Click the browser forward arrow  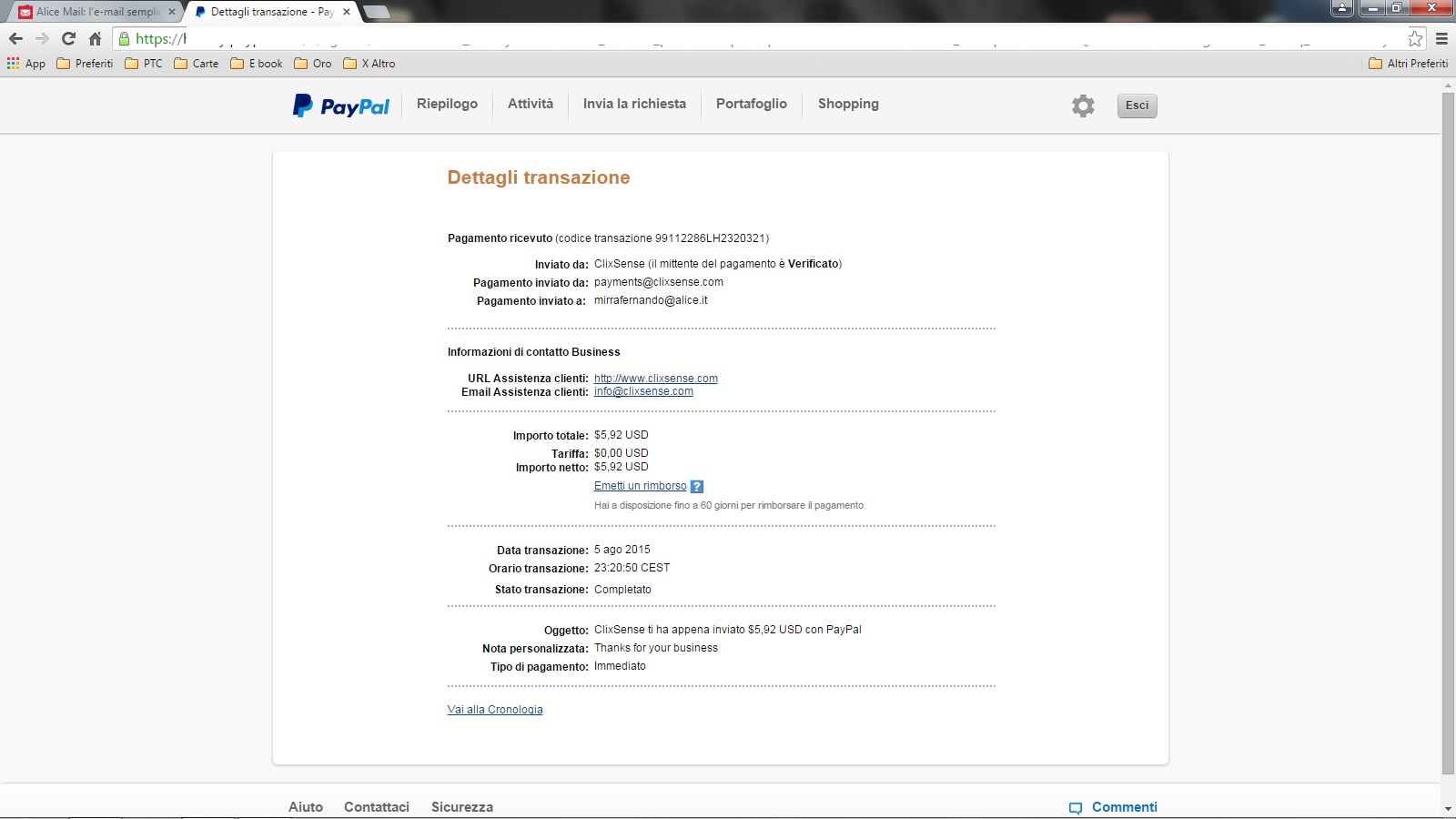point(42,38)
